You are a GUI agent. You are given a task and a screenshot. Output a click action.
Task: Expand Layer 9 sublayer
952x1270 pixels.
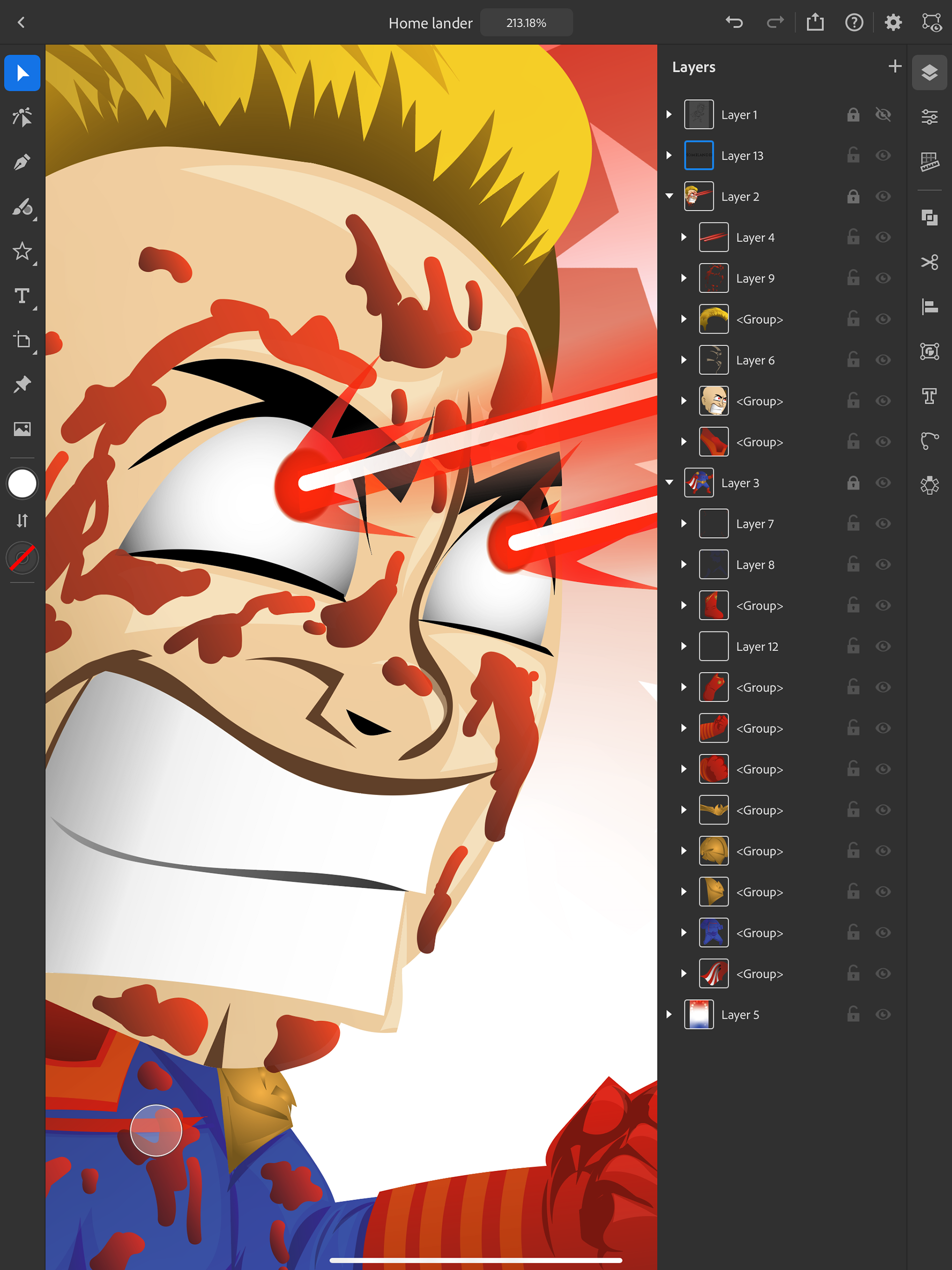pyautogui.click(x=684, y=279)
